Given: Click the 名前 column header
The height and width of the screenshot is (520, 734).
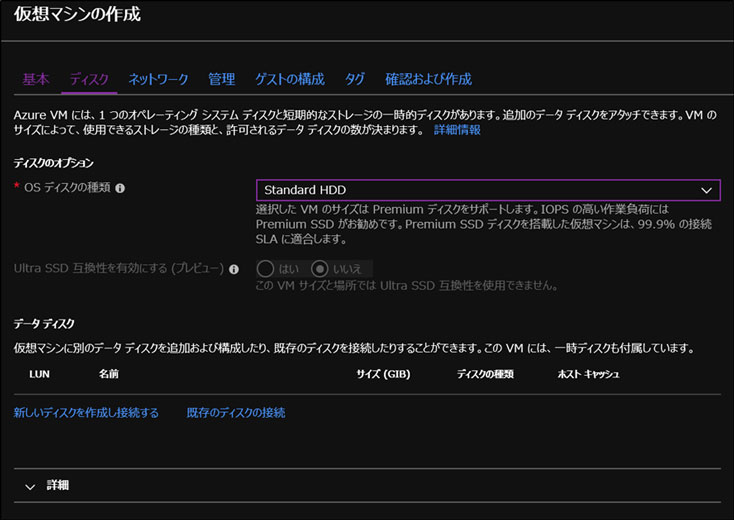Looking at the screenshot, I should click(109, 374).
